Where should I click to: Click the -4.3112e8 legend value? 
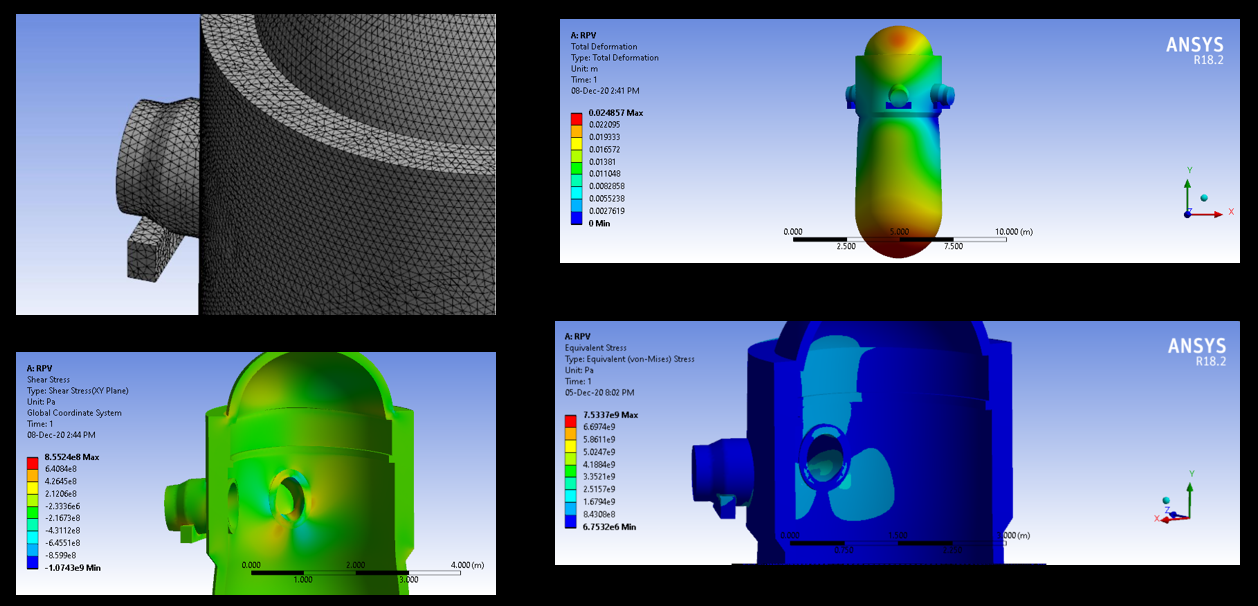pyautogui.click(x=61, y=530)
